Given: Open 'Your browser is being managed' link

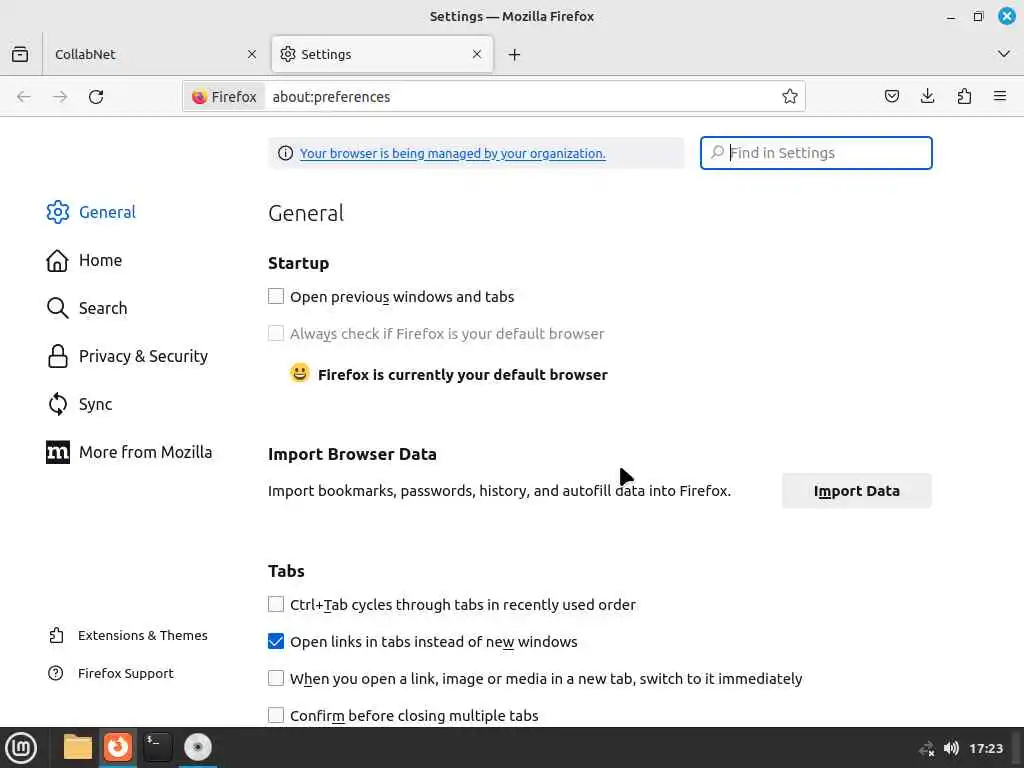Looking at the screenshot, I should click(452, 153).
